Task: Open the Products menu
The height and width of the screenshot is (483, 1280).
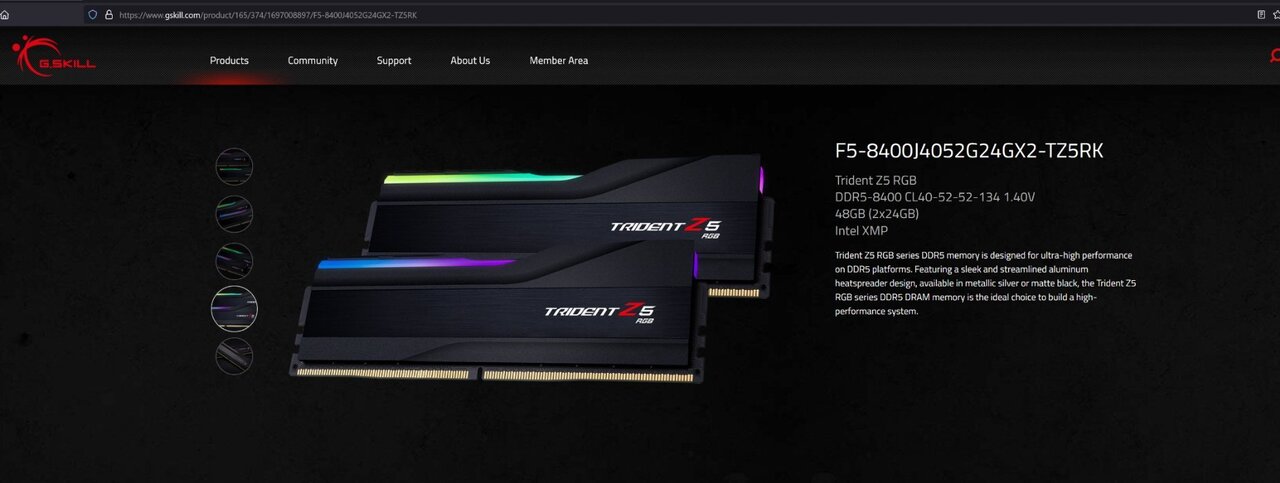Action: (229, 61)
